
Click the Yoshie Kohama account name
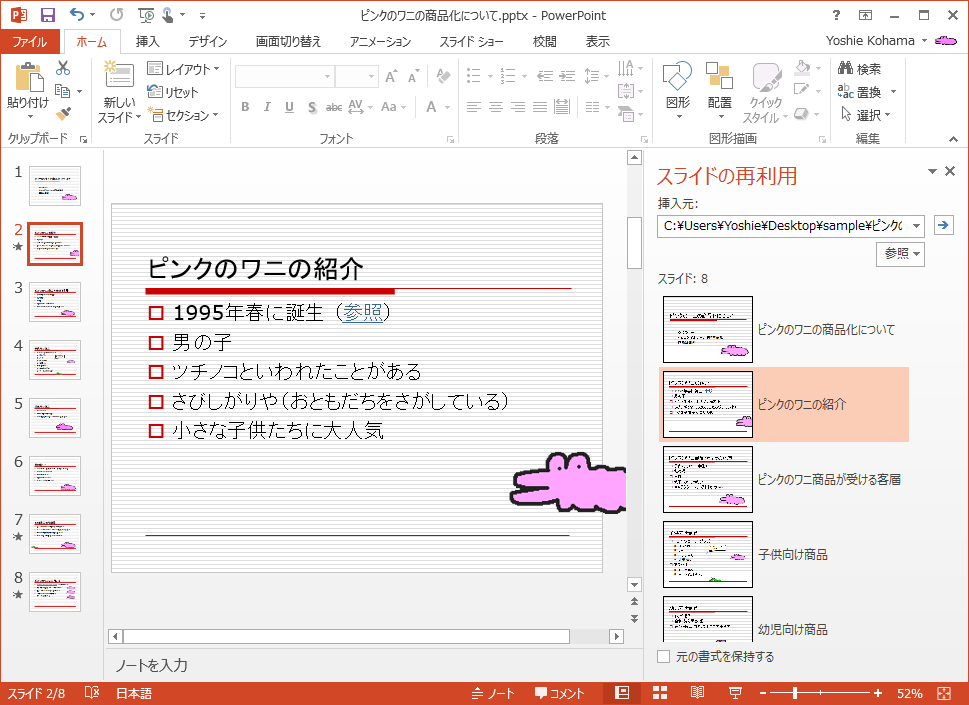[x=870, y=41]
